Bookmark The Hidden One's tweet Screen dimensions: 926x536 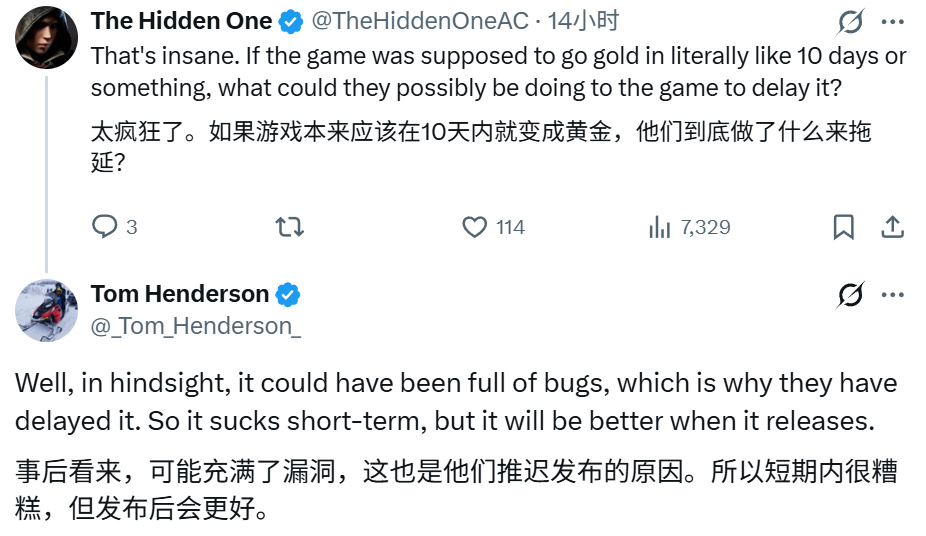pos(844,228)
